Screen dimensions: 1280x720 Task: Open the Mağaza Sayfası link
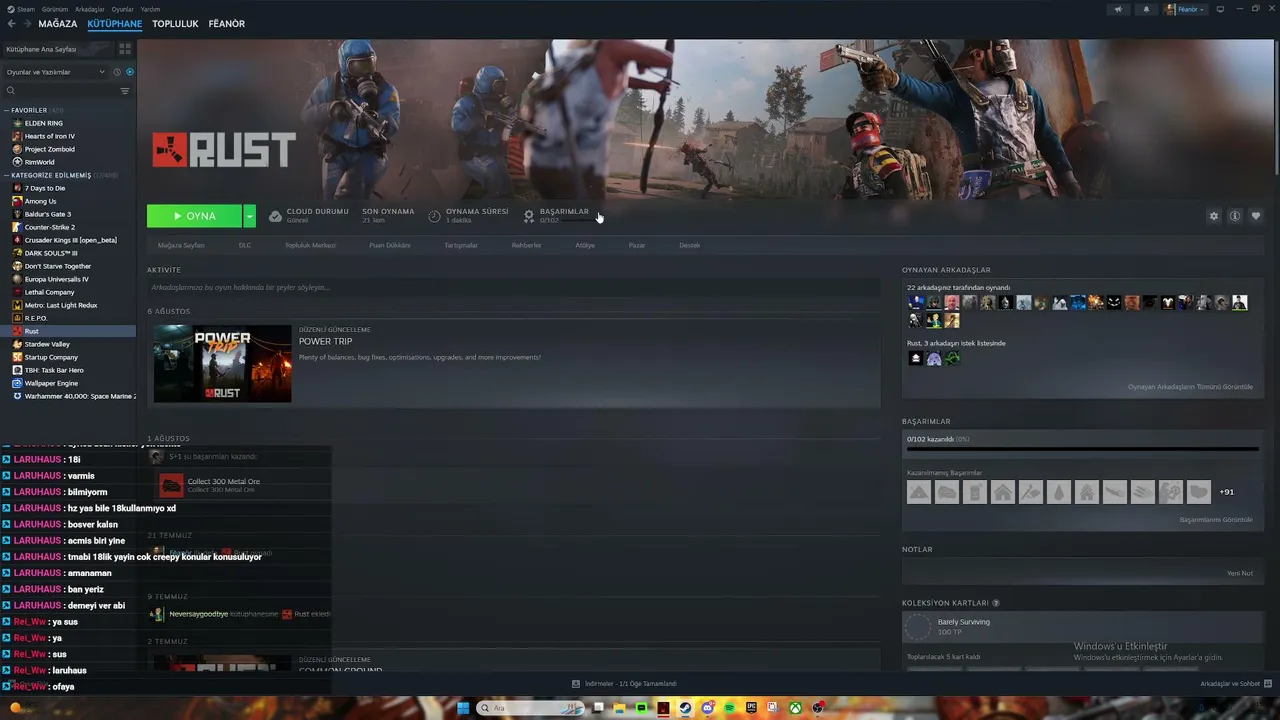pos(181,245)
